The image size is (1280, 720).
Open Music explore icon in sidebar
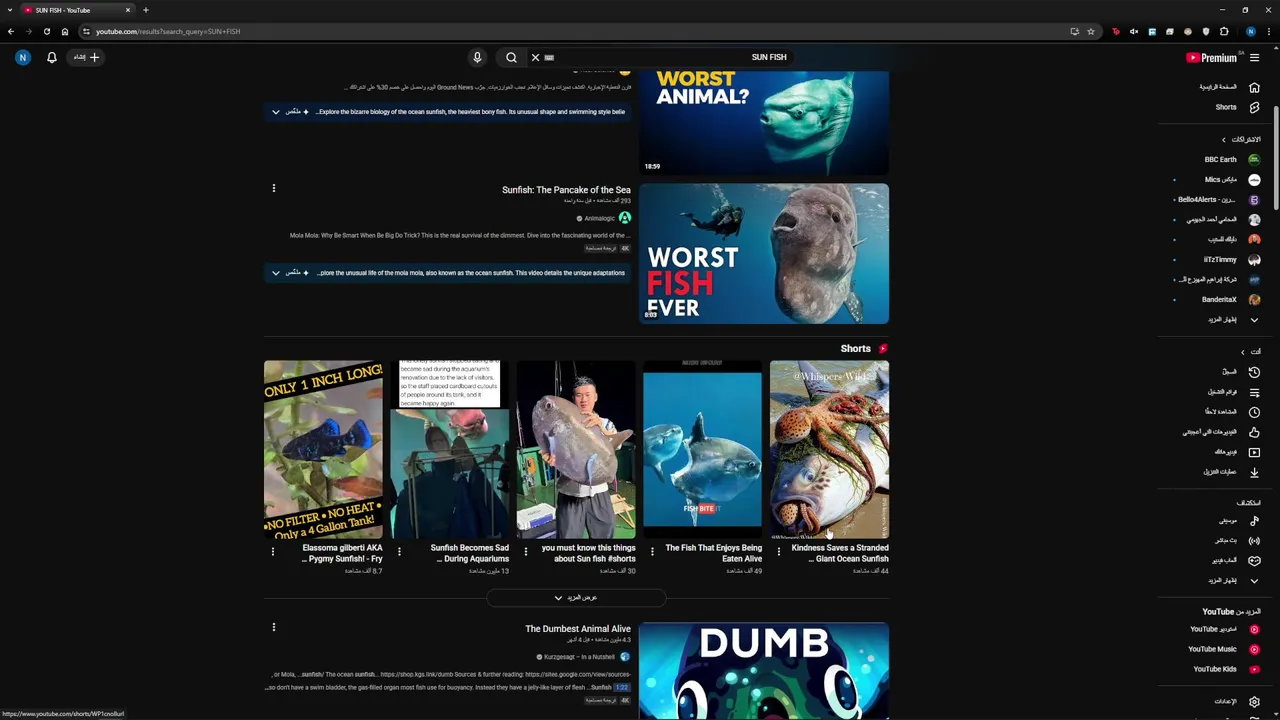click(1254, 521)
